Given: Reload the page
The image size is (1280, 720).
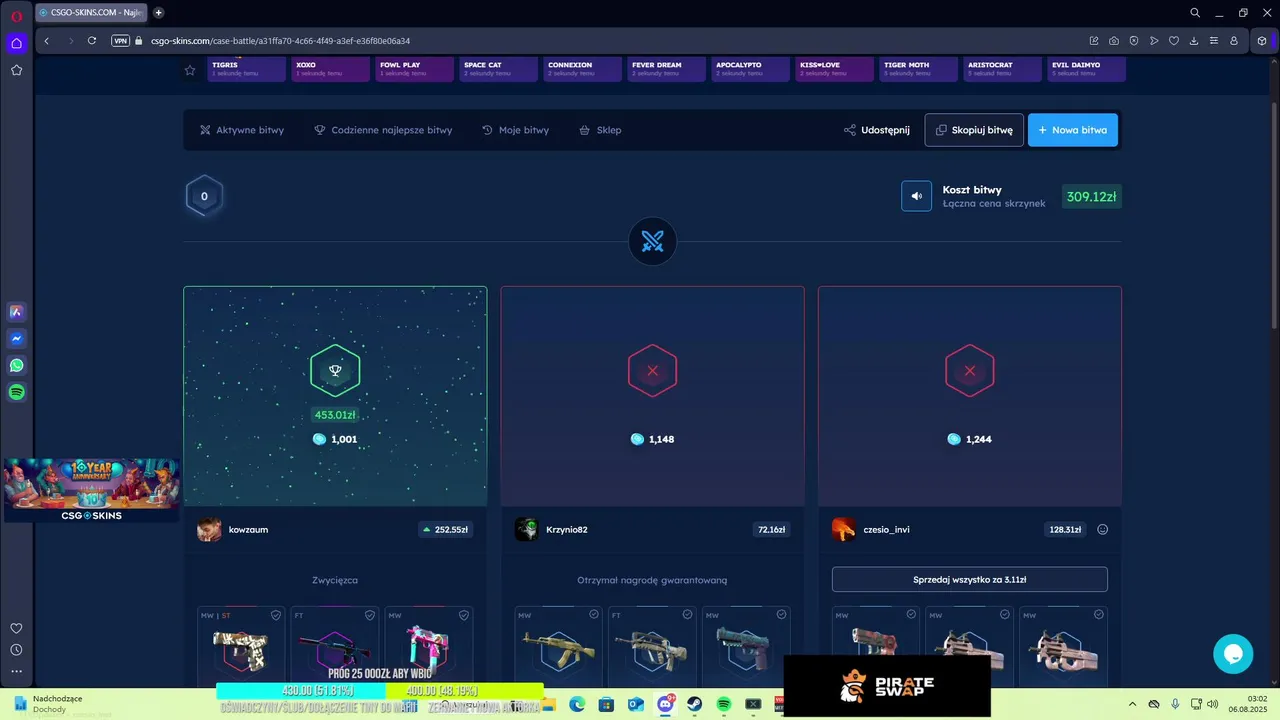Looking at the screenshot, I should pos(92,41).
